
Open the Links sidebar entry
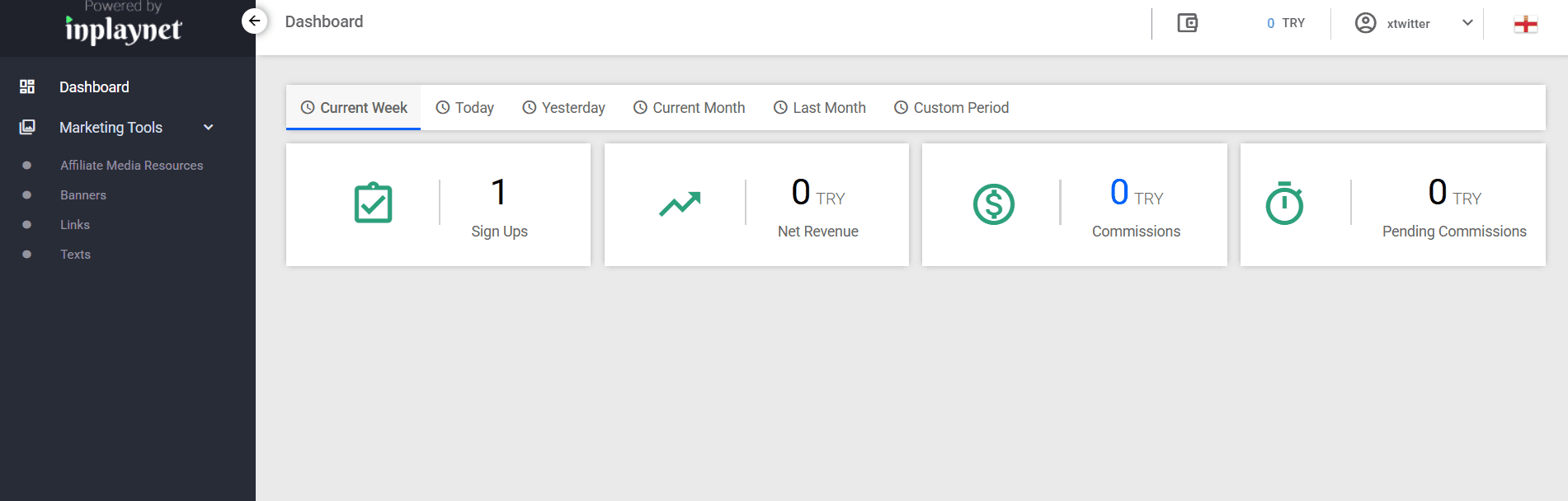(75, 225)
